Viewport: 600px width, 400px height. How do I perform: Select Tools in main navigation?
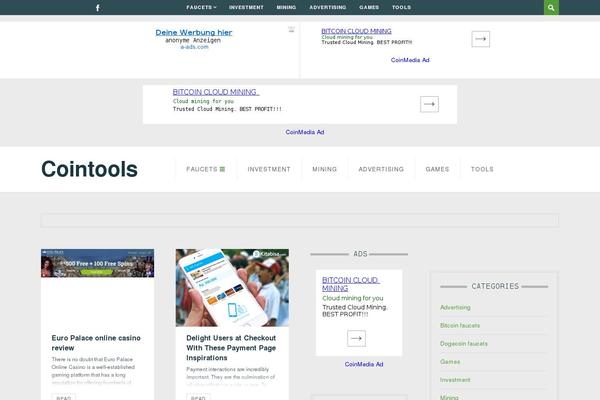pos(482,169)
